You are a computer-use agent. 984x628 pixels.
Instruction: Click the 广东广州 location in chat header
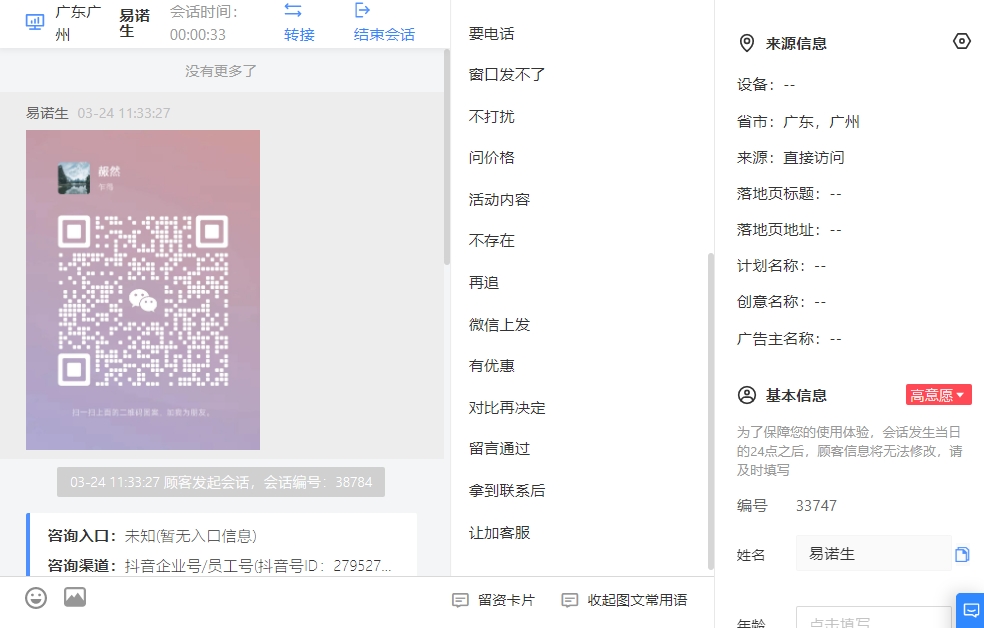(x=78, y=23)
